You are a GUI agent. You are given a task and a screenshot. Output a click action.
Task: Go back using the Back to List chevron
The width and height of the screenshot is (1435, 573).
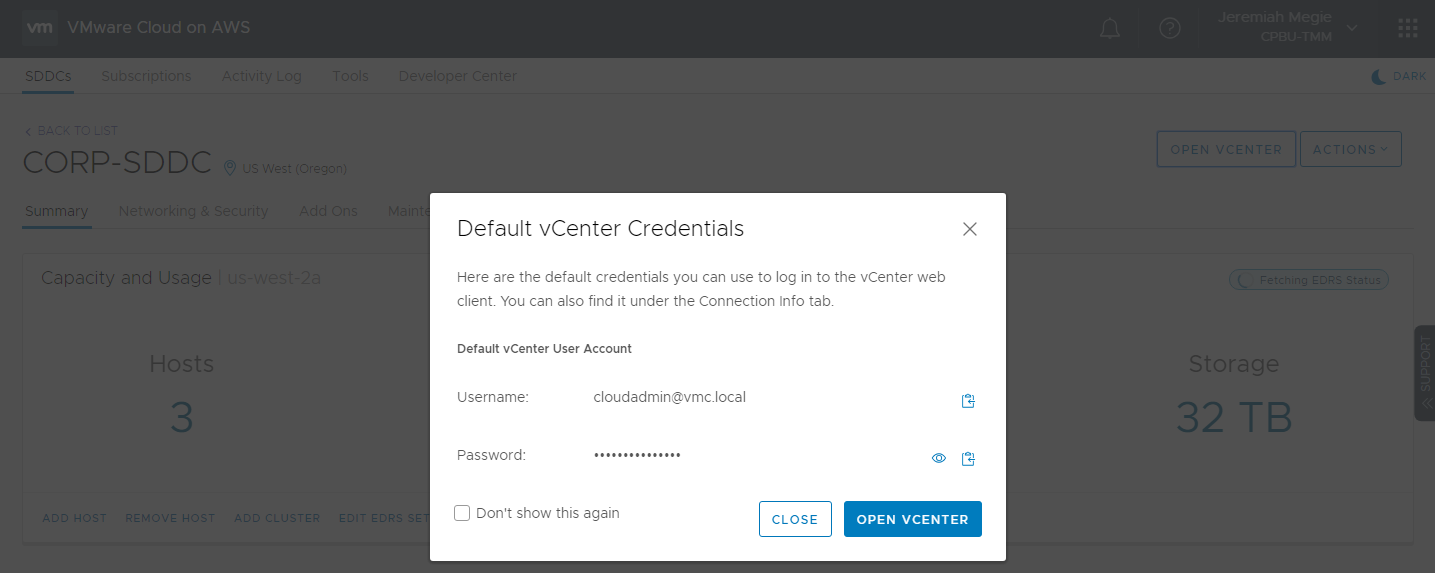click(28, 131)
